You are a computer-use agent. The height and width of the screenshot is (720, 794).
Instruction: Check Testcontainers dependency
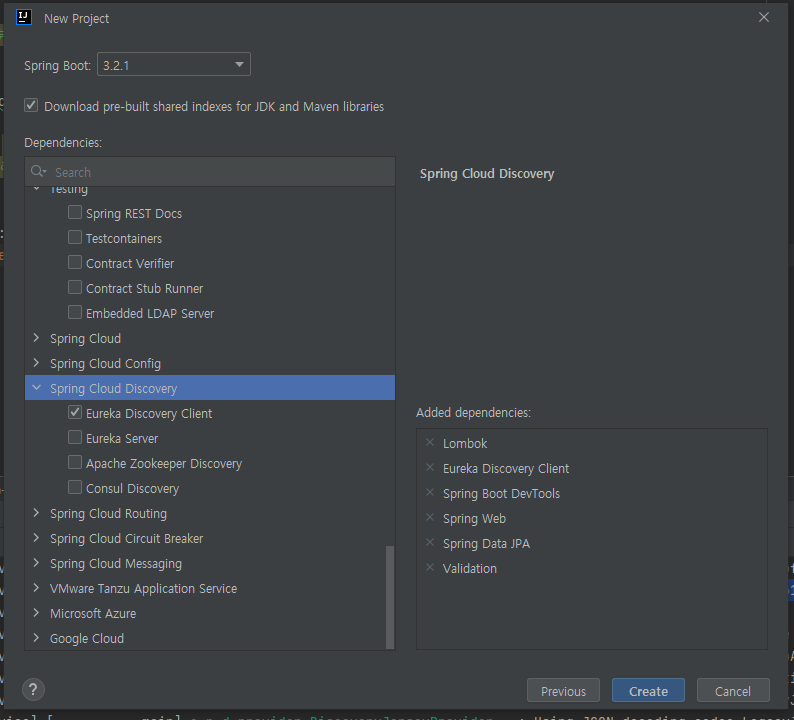pos(75,237)
